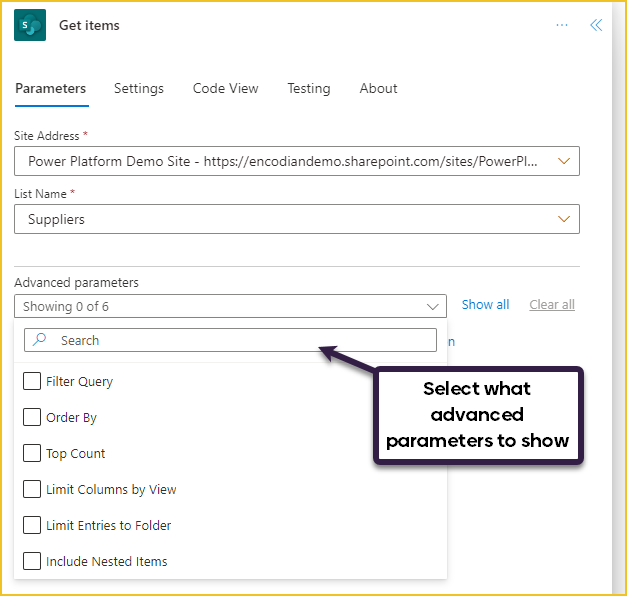Go to the Testing tab
Viewport: 627px width, 596px height.
tap(309, 88)
